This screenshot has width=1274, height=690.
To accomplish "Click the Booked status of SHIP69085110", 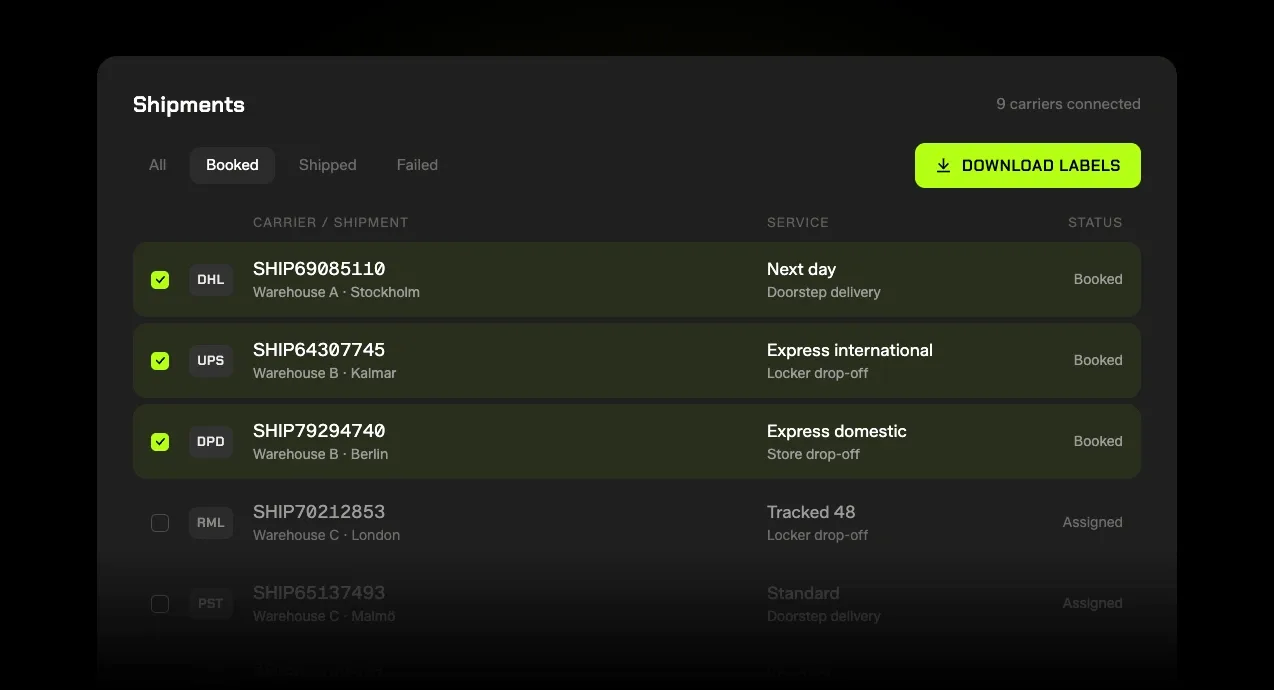I will pos(1098,280).
